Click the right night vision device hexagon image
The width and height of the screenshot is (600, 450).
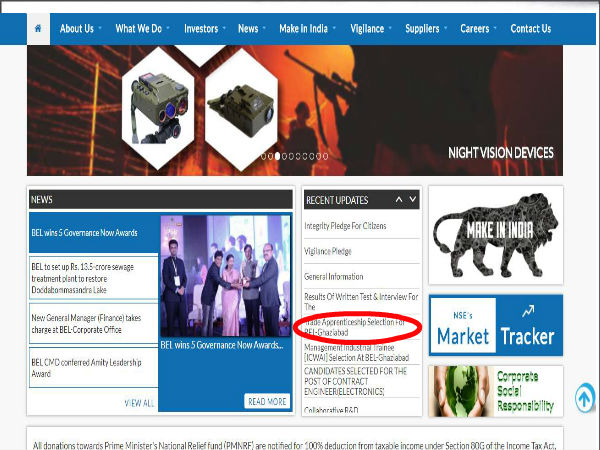click(x=241, y=109)
